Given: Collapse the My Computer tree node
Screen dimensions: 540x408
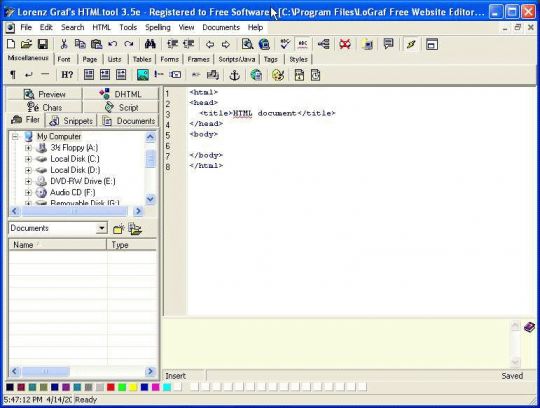Looking at the screenshot, I should (15, 137).
